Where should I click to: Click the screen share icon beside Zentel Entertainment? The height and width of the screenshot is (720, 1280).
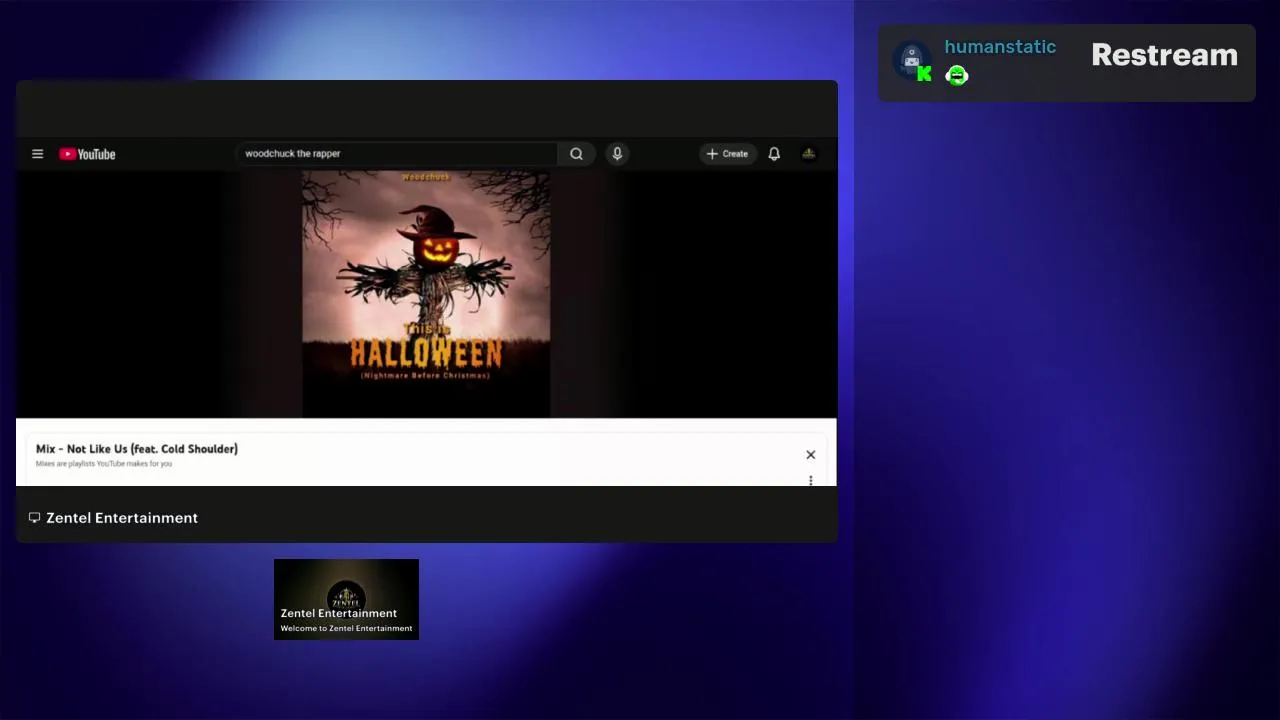34,518
